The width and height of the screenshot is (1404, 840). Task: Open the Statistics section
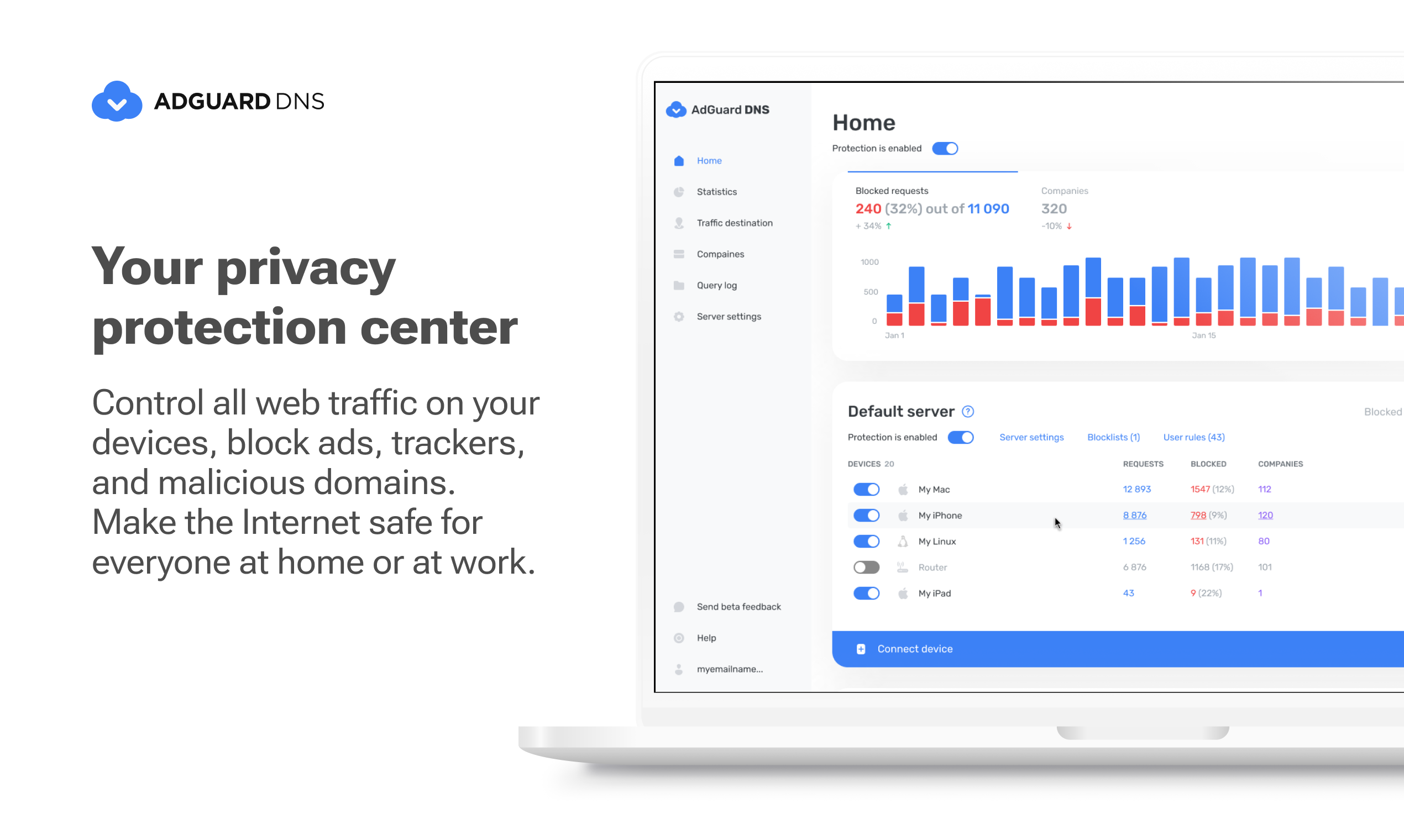tap(717, 191)
